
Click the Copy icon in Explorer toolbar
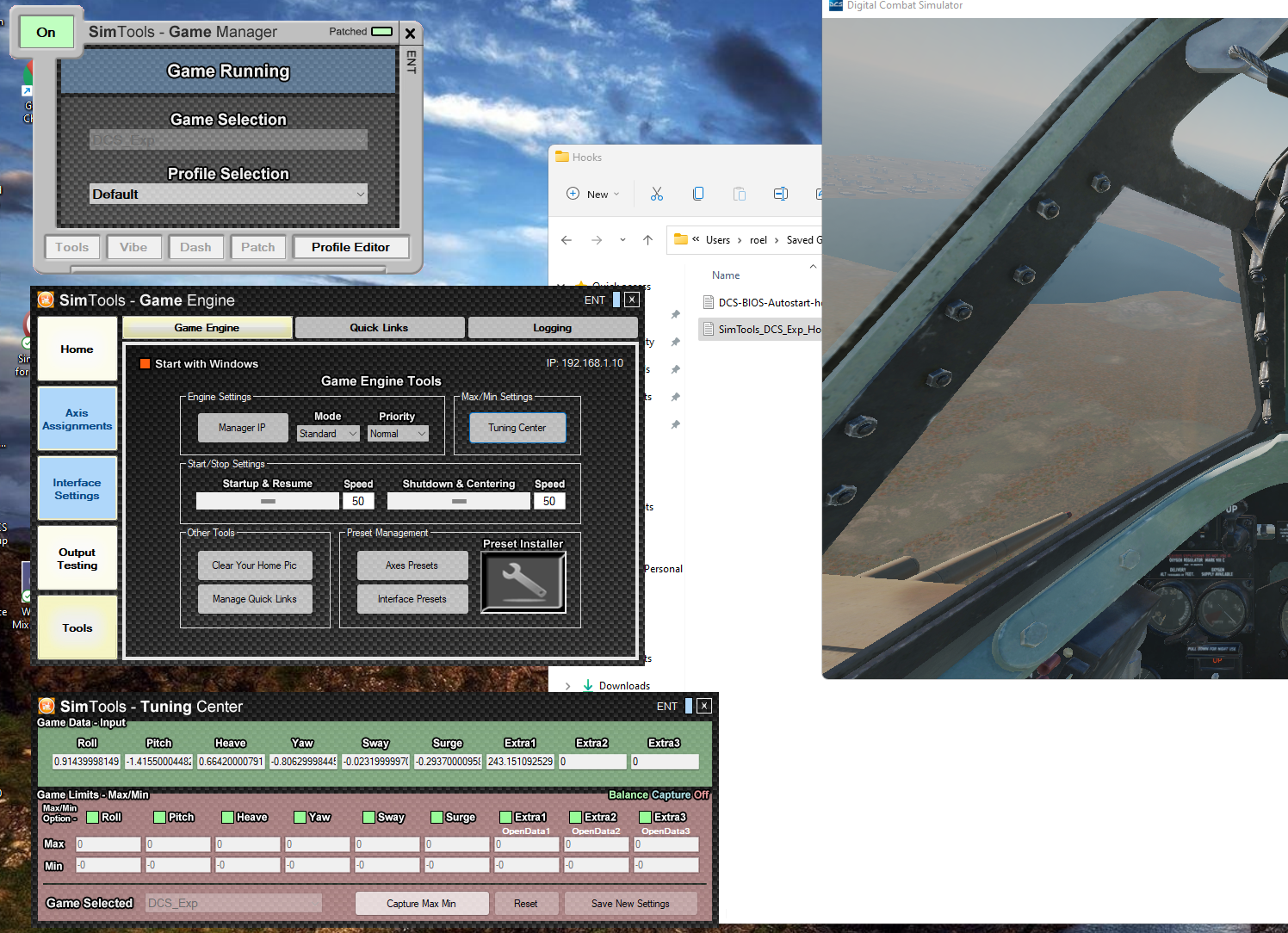click(698, 195)
